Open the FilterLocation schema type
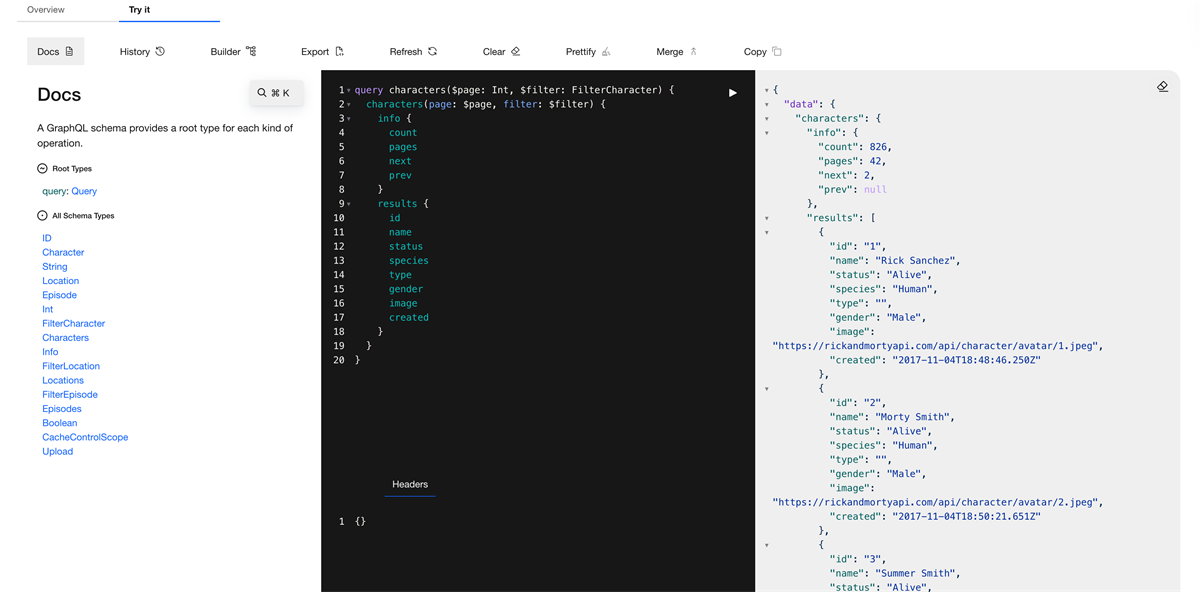 71,366
